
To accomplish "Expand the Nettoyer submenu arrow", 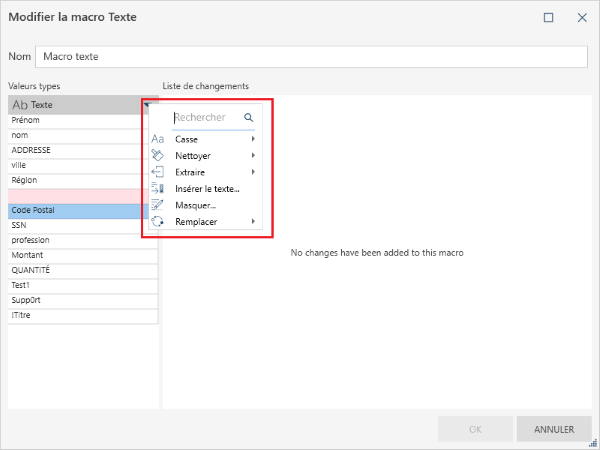I will pyautogui.click(x=253, y=155).
